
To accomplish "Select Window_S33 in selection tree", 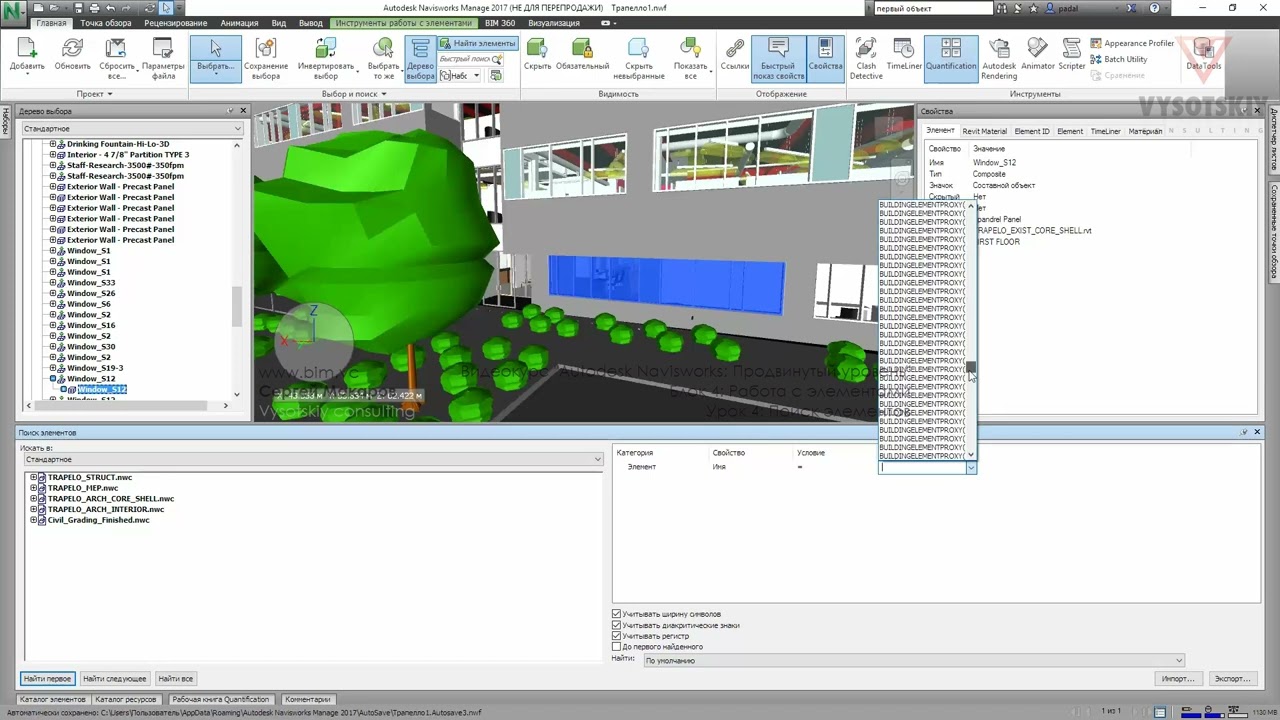I will click(90, 283).
